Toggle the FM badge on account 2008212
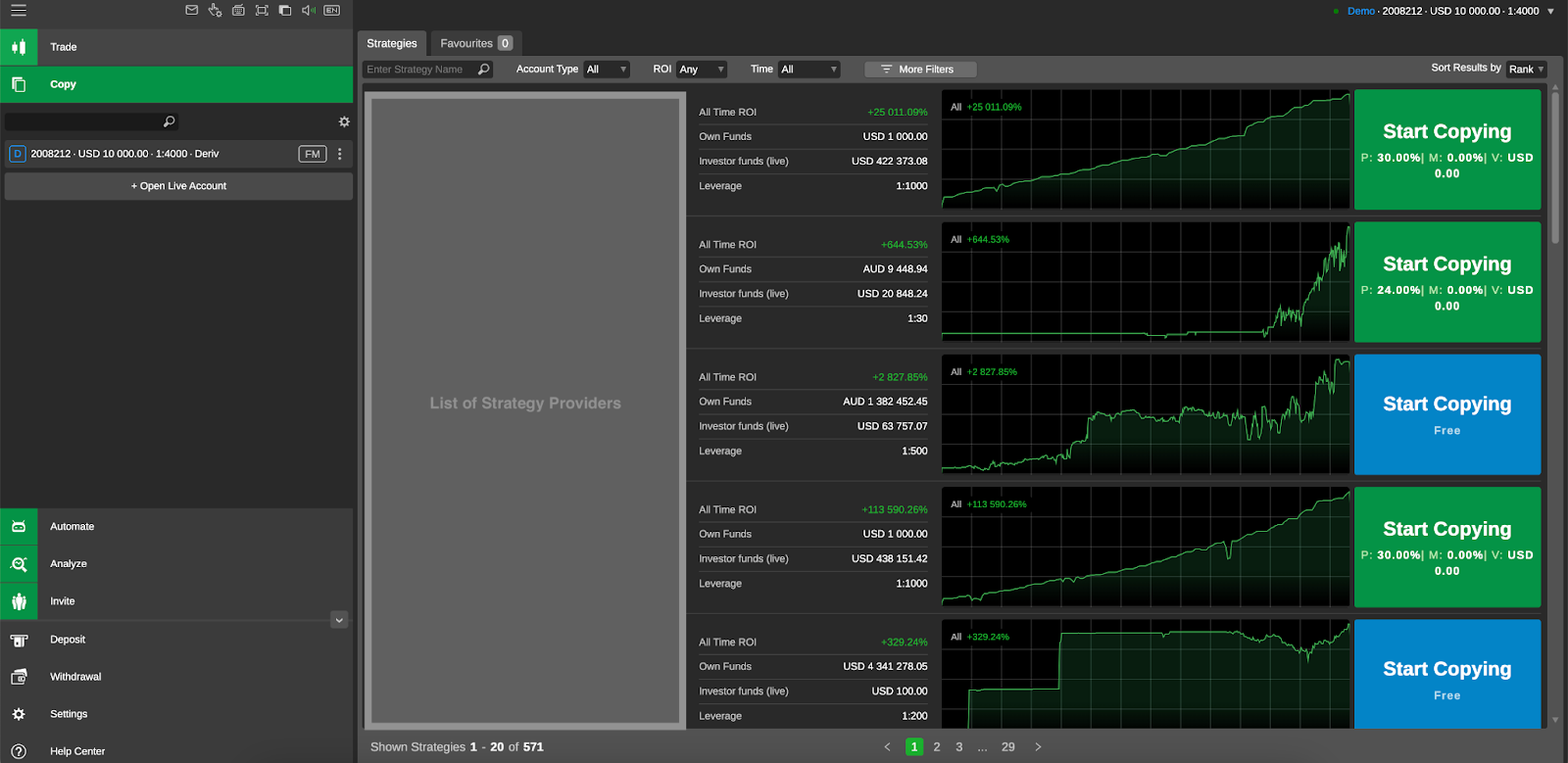 [x=312, y=154]
